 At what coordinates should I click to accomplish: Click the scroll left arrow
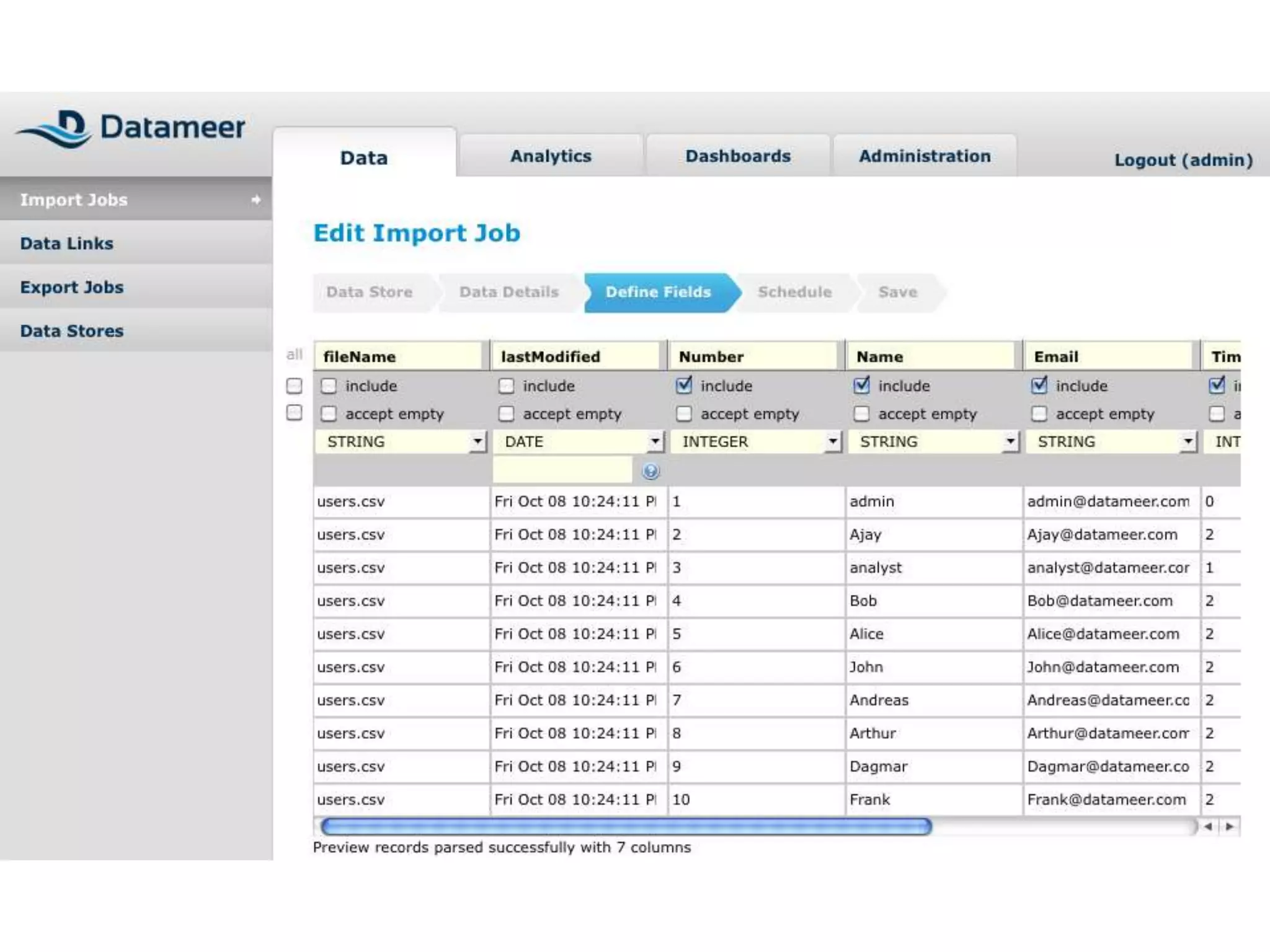1208,826
